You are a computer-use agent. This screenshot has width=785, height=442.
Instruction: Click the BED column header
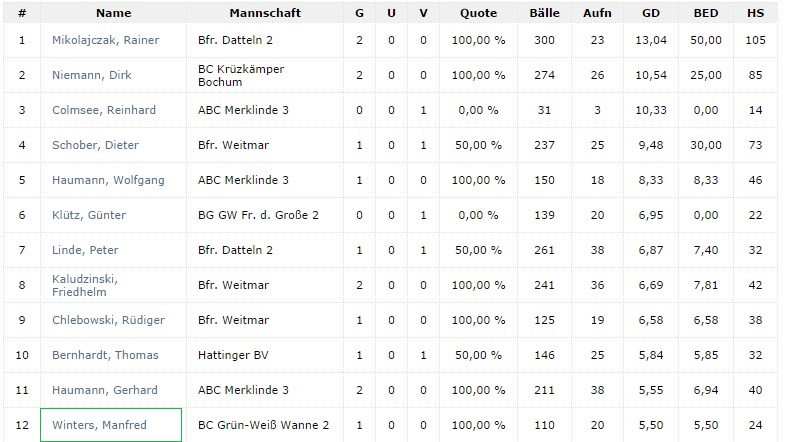tap(706, 14)
